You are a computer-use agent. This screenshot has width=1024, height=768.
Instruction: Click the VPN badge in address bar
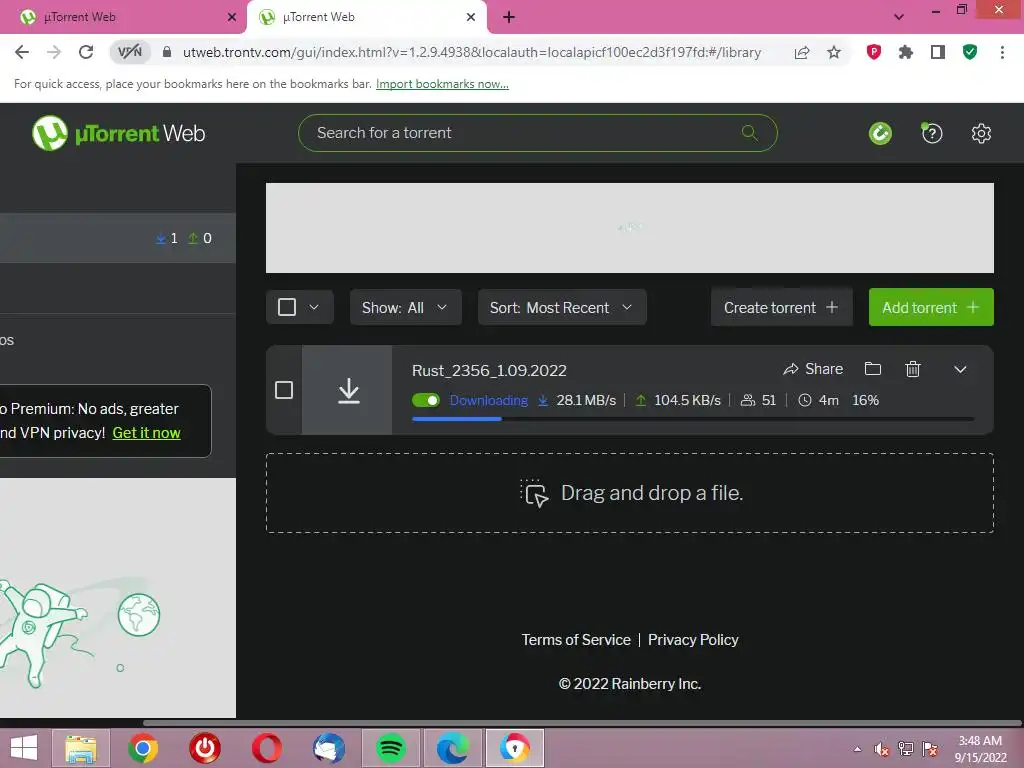129,52
